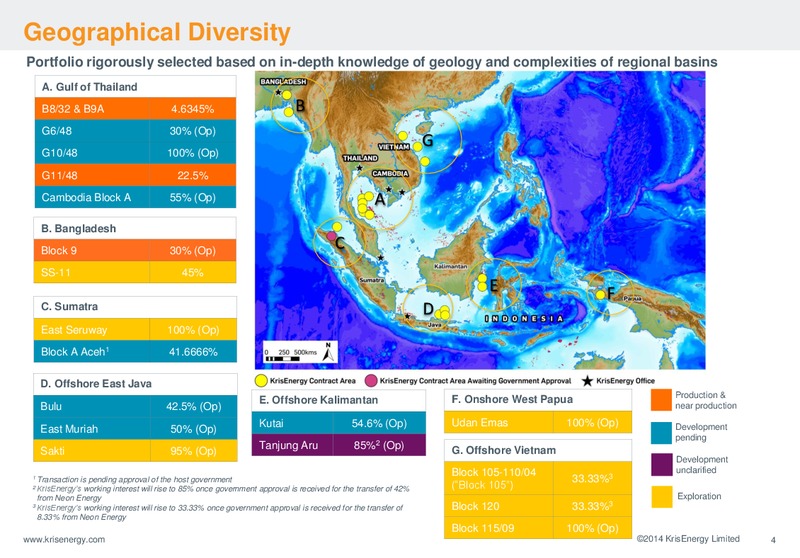
Task: Click the Sakti row
Action: coord(135,450)
